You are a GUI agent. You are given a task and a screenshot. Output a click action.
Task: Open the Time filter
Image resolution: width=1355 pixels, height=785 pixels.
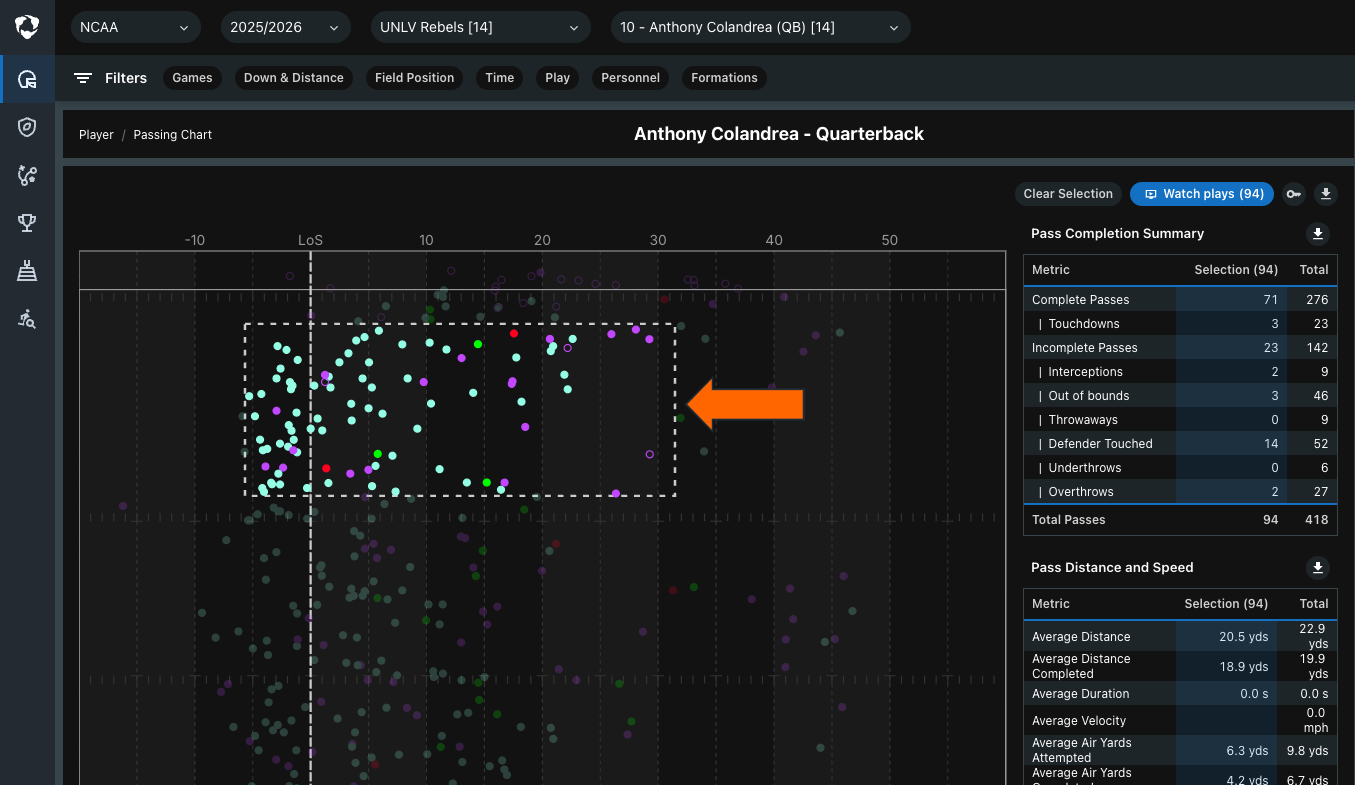pyautogui.click(x=500, y=78)
